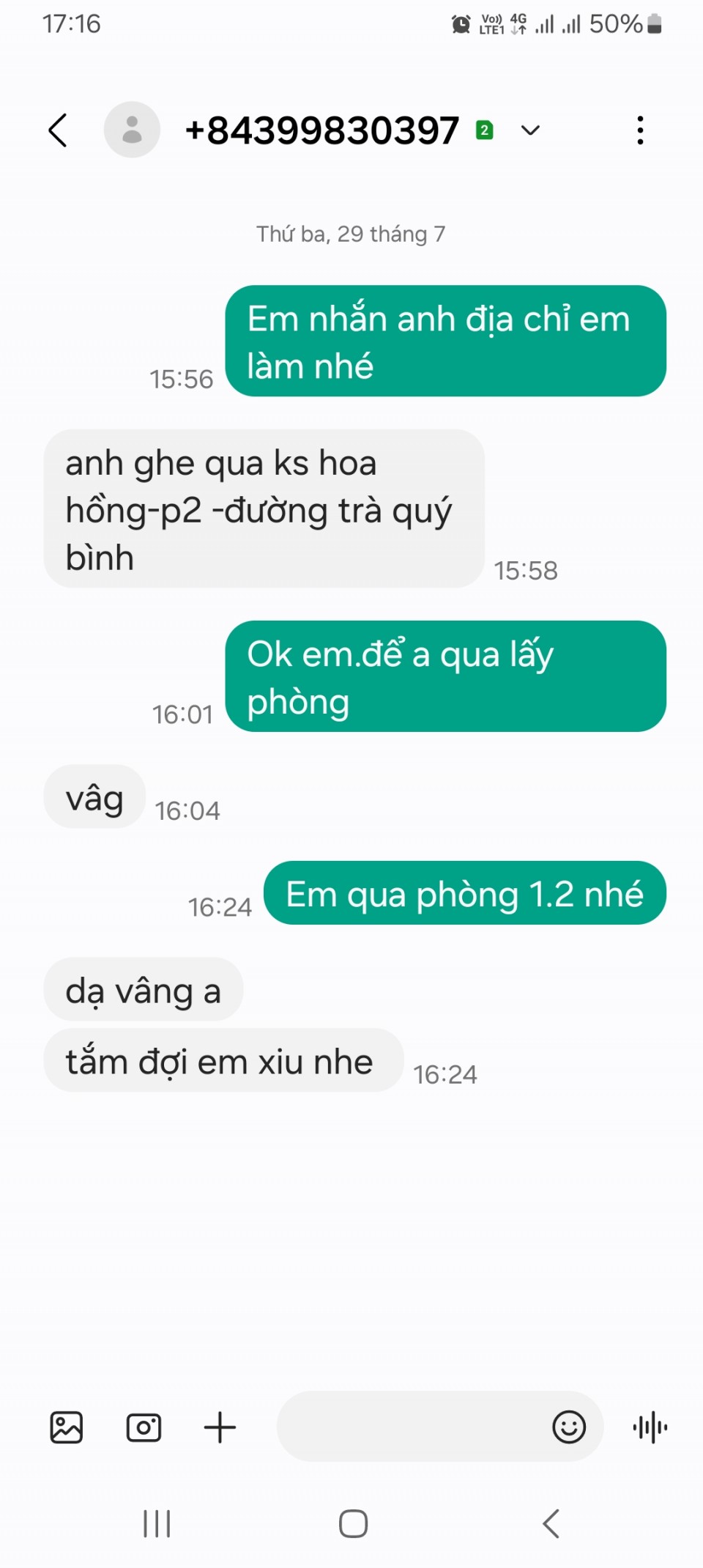Open the emoji smiley picker
Screen dimensions: 703x1568
[569, 1427]
